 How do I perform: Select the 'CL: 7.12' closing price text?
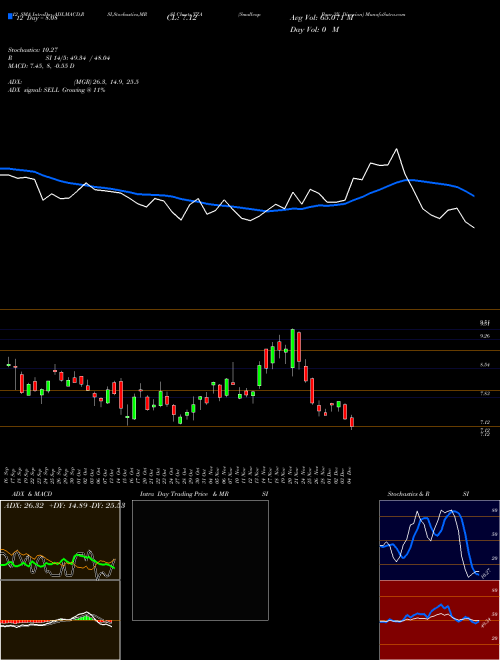tap(182, 19)
